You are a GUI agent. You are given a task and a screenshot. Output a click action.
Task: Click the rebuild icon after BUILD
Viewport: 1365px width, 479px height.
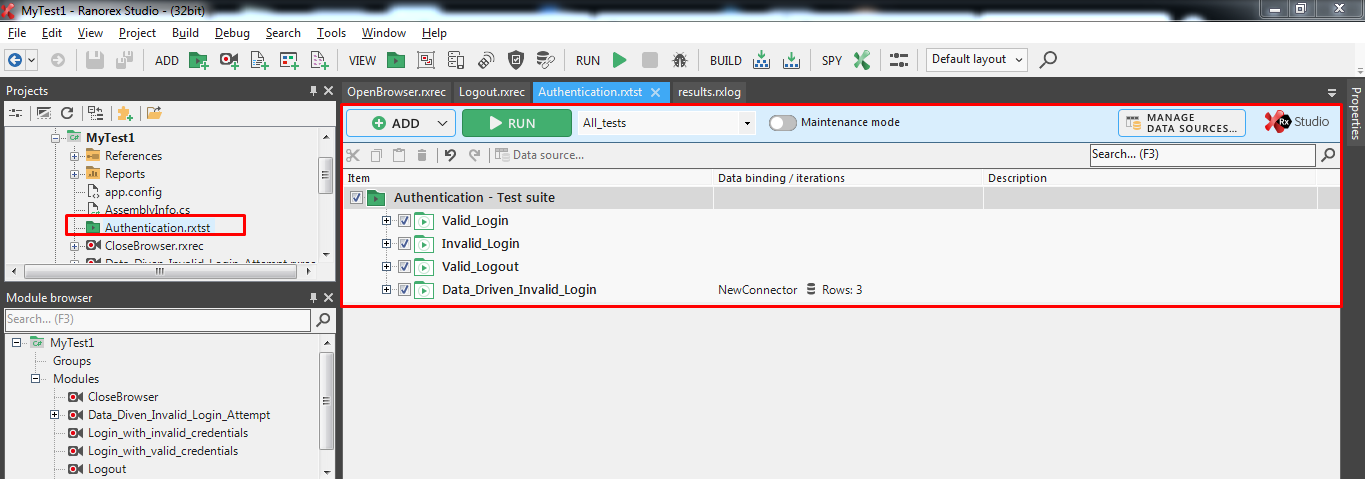click(791, 60)
